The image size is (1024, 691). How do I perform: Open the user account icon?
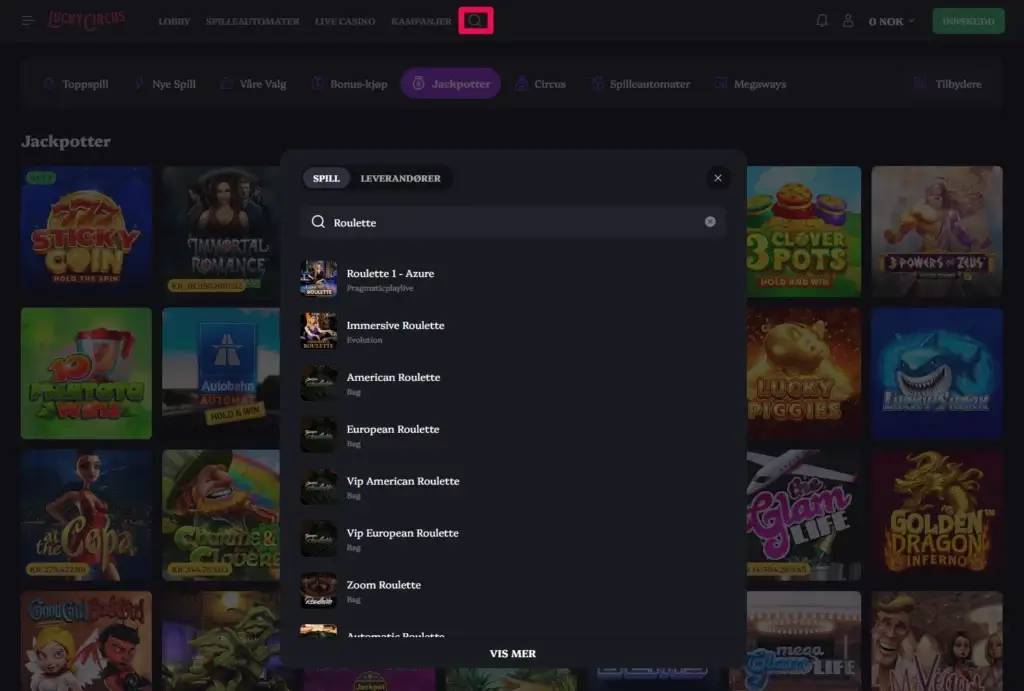click(x=848, y=21)
